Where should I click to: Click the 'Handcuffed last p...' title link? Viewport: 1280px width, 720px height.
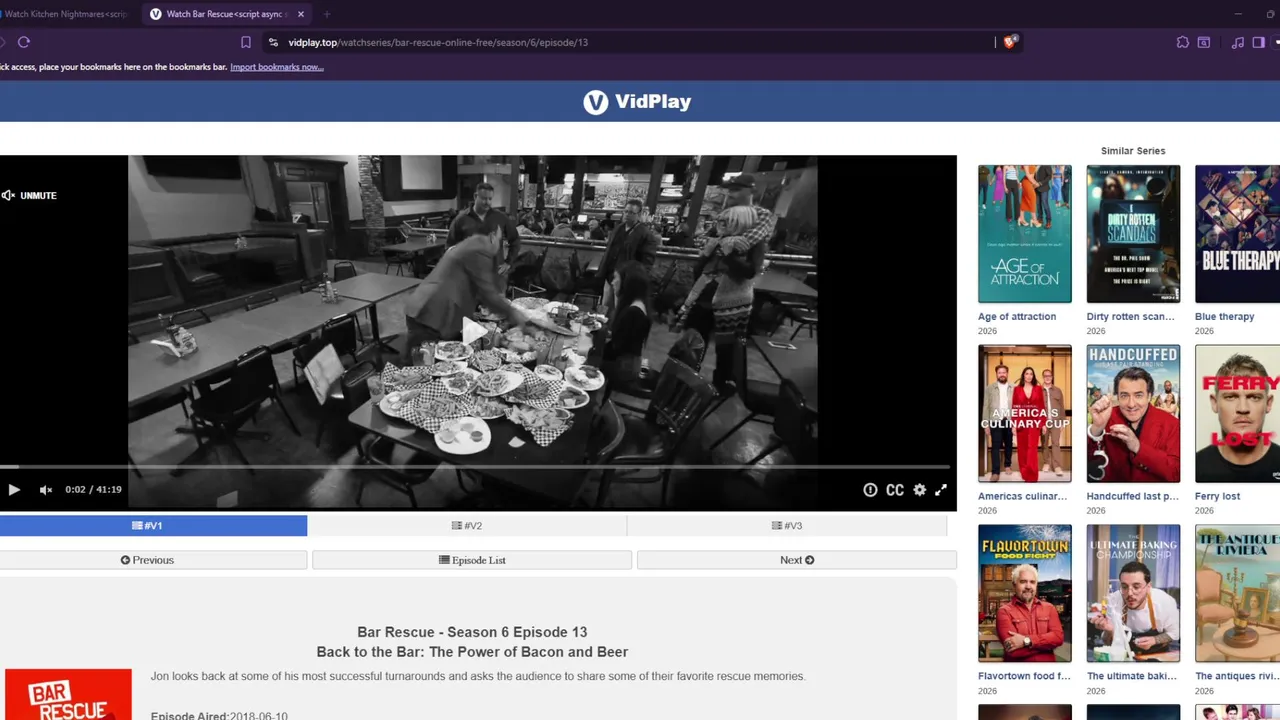pyautogui.click(x=1133, y=497)
